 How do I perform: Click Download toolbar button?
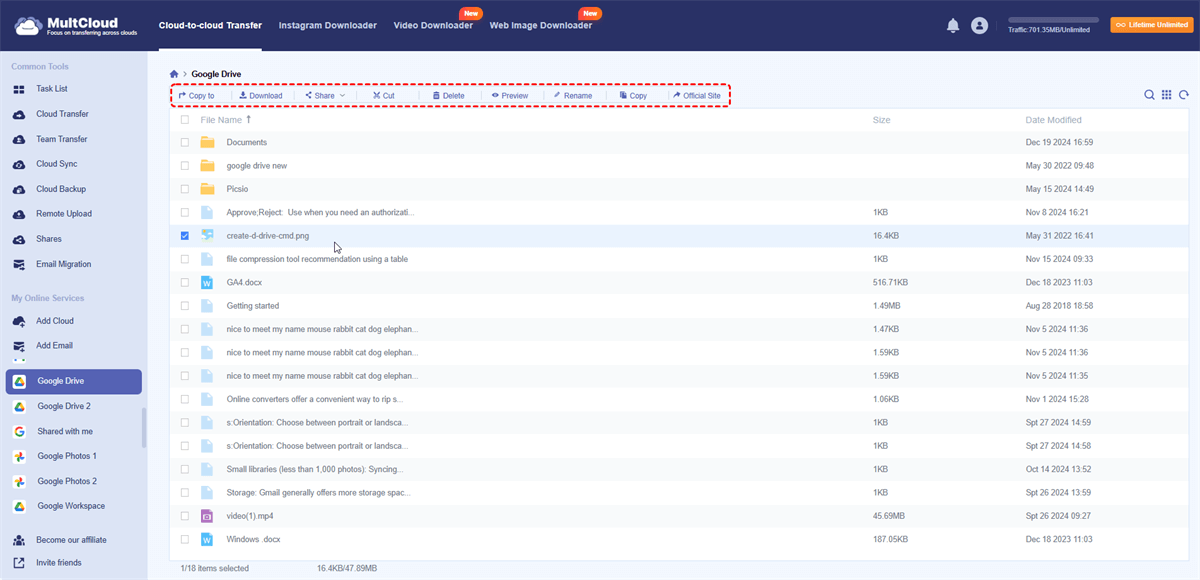261,96
